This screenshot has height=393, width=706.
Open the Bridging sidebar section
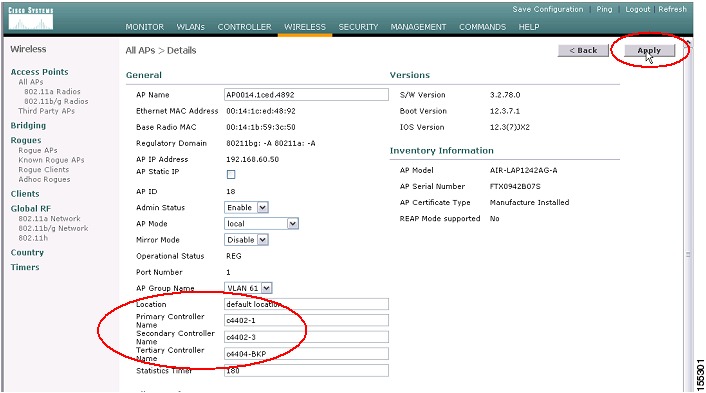(x=28, y=126)
